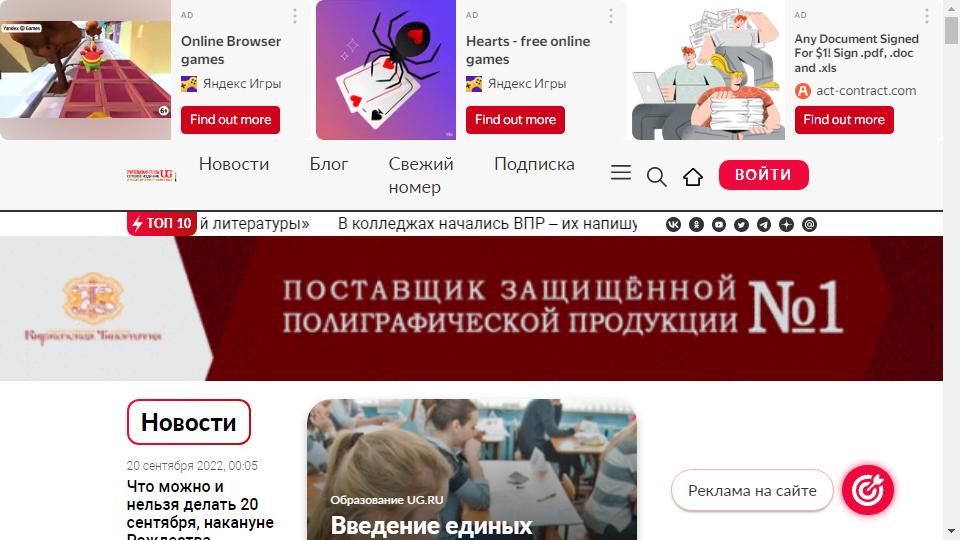
Task: Open the Twitter bird icon
Action: pos(741,225)
